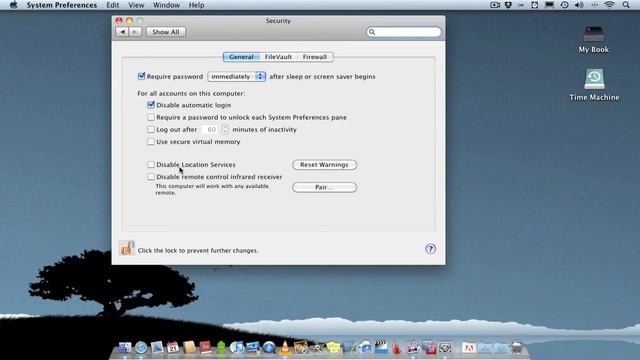The width and height of the screenshot is (640, 360).
Task: Open the Adobe icon in Dock
Action: [469, 347]
